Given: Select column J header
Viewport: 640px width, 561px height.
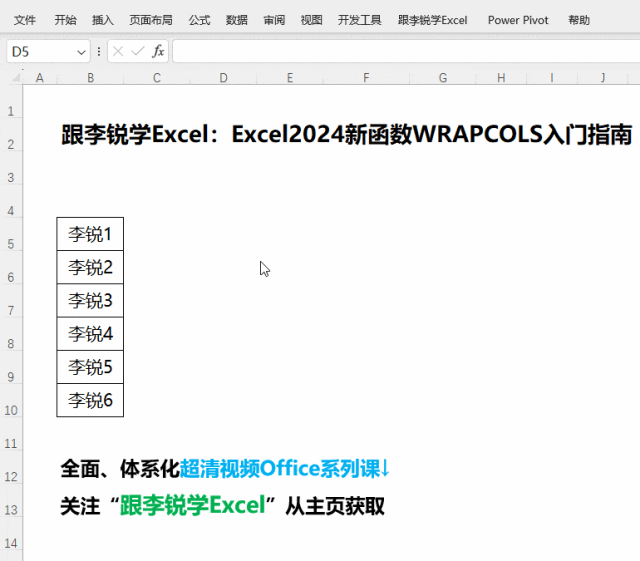Looking at the screenshot, I should click(x=603, y=77).
